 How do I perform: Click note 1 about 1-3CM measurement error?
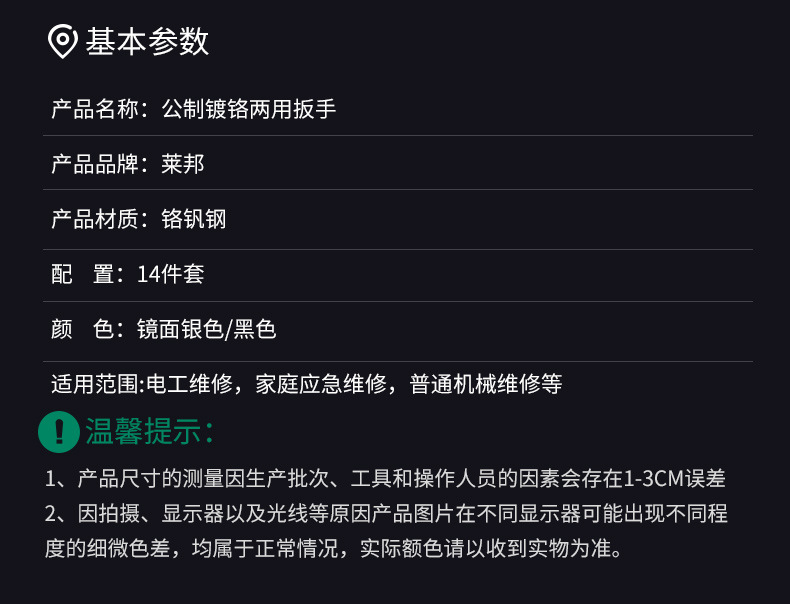385,479
